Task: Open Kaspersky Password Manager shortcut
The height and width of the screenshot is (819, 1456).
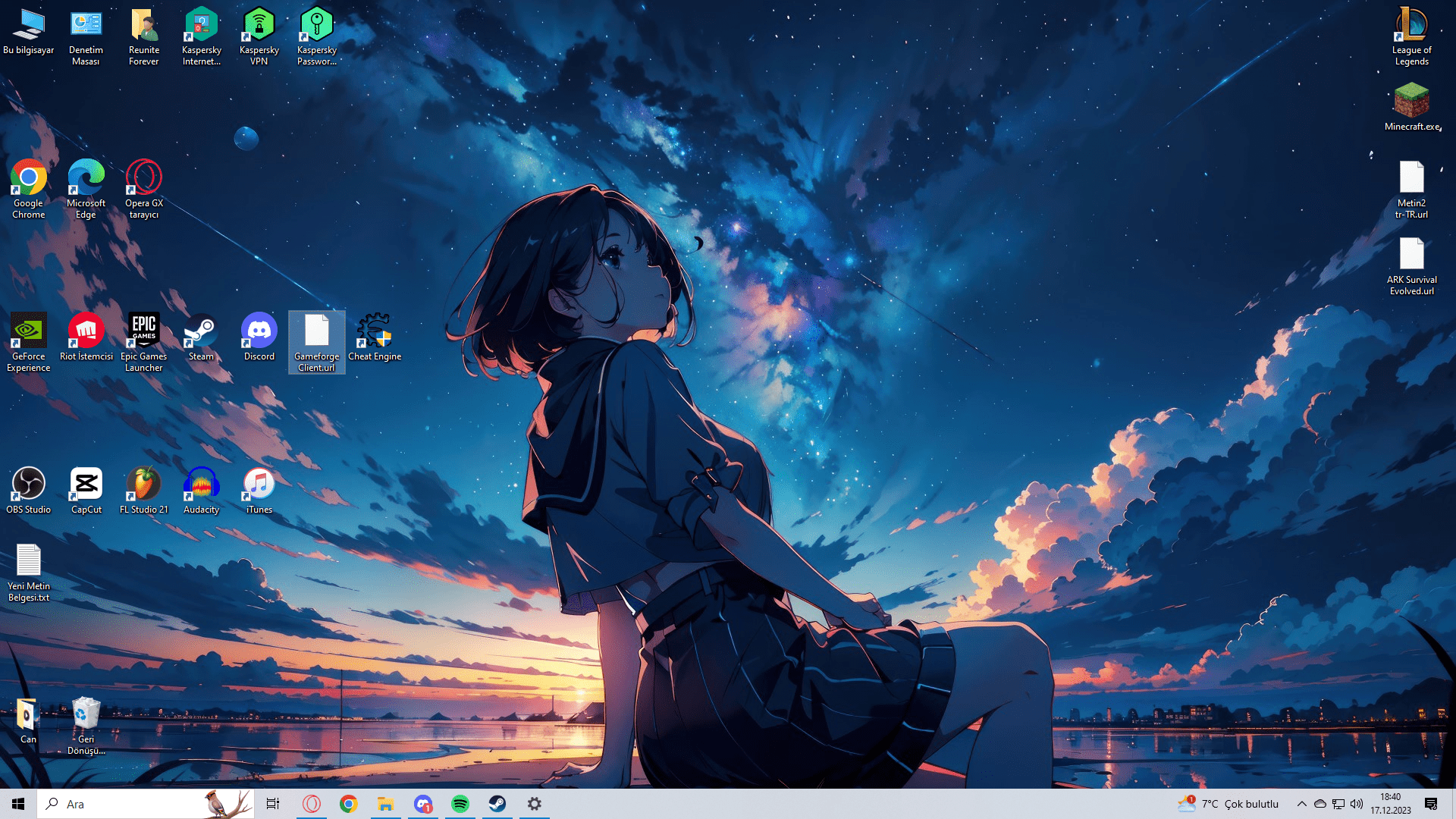Action: click(x=316, y=36)
